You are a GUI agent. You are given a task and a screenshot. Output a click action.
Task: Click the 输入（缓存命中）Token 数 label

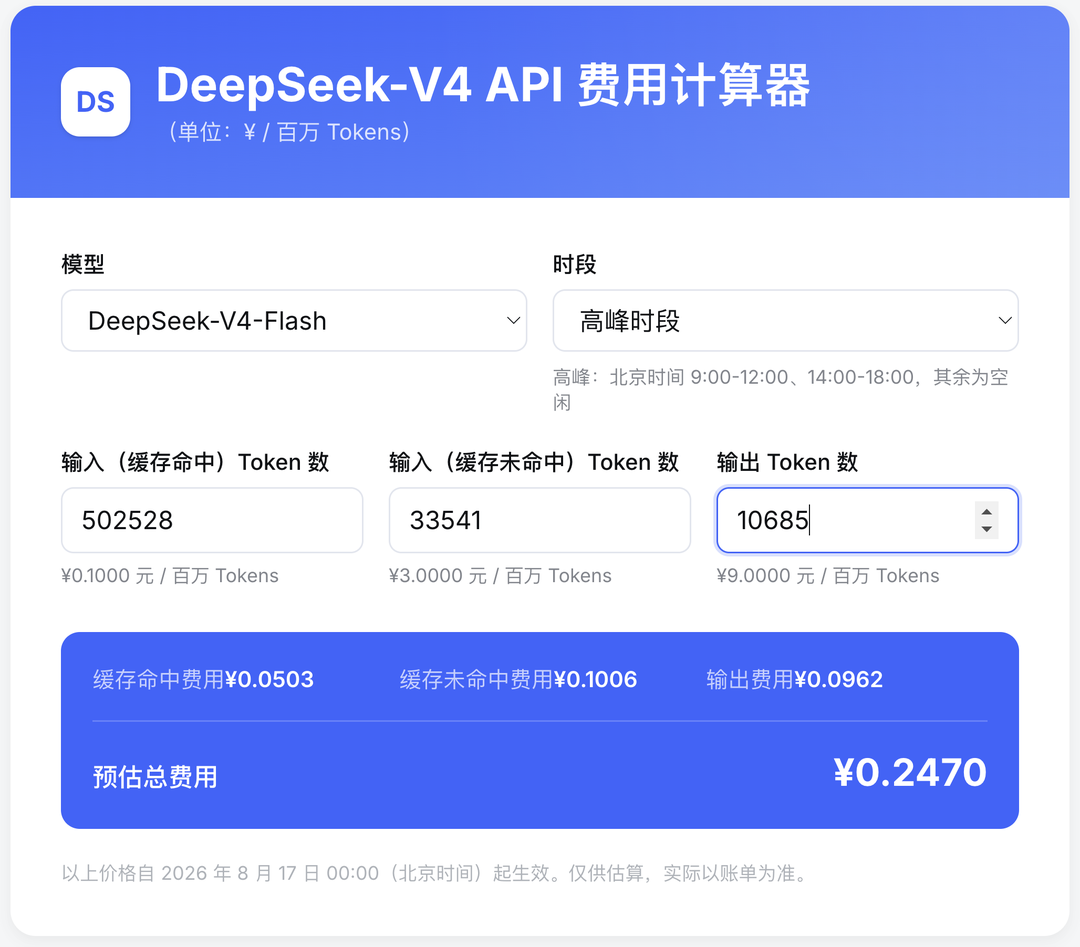point(195,462)
